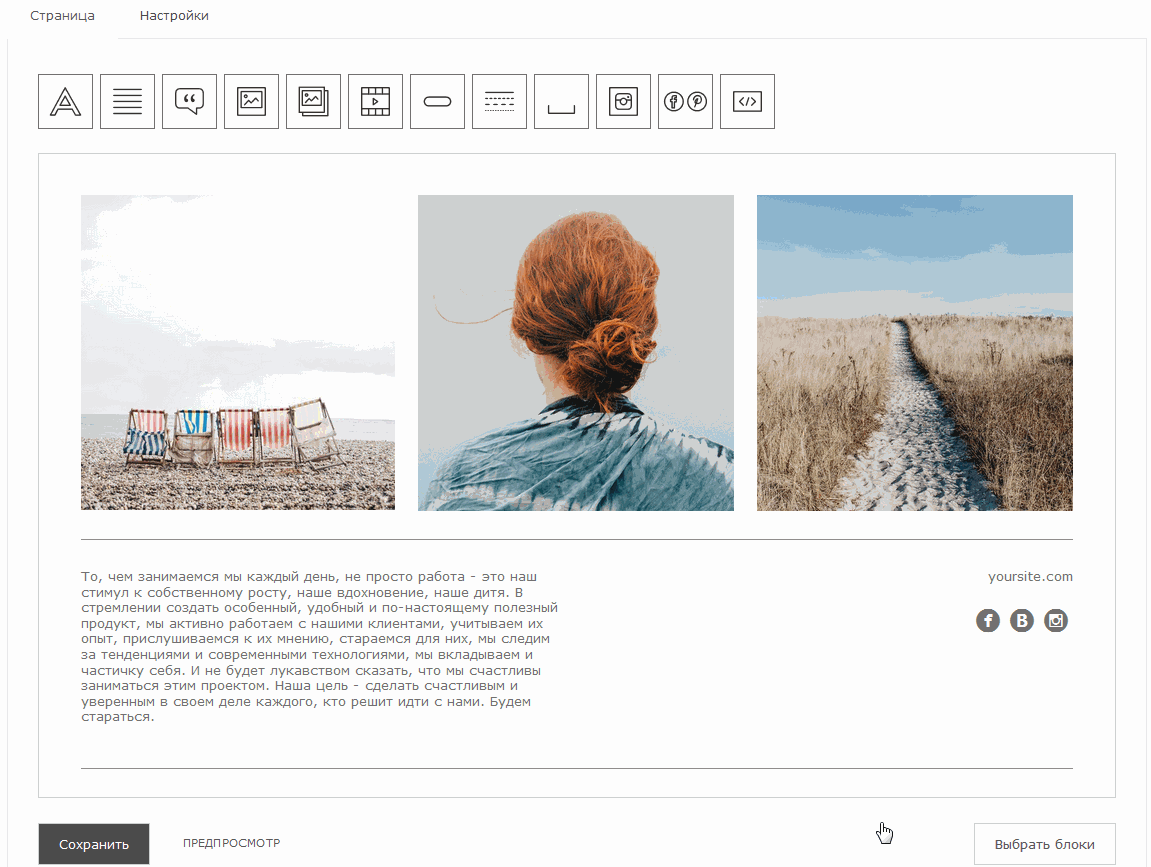Select the red-haired woman photo
Image resolution: width=1151 pixels, height=867 pixels.
click(576, 352)
